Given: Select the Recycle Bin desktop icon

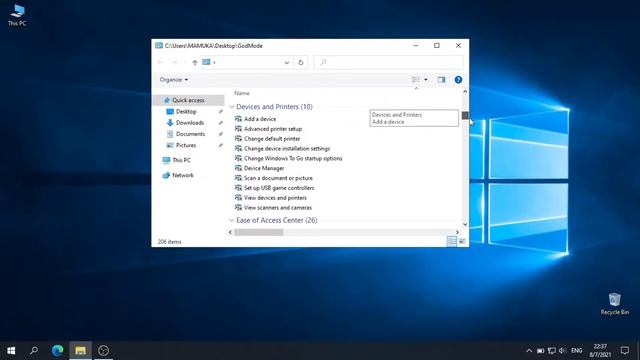Looking at the screenshot, I should 614,304.
